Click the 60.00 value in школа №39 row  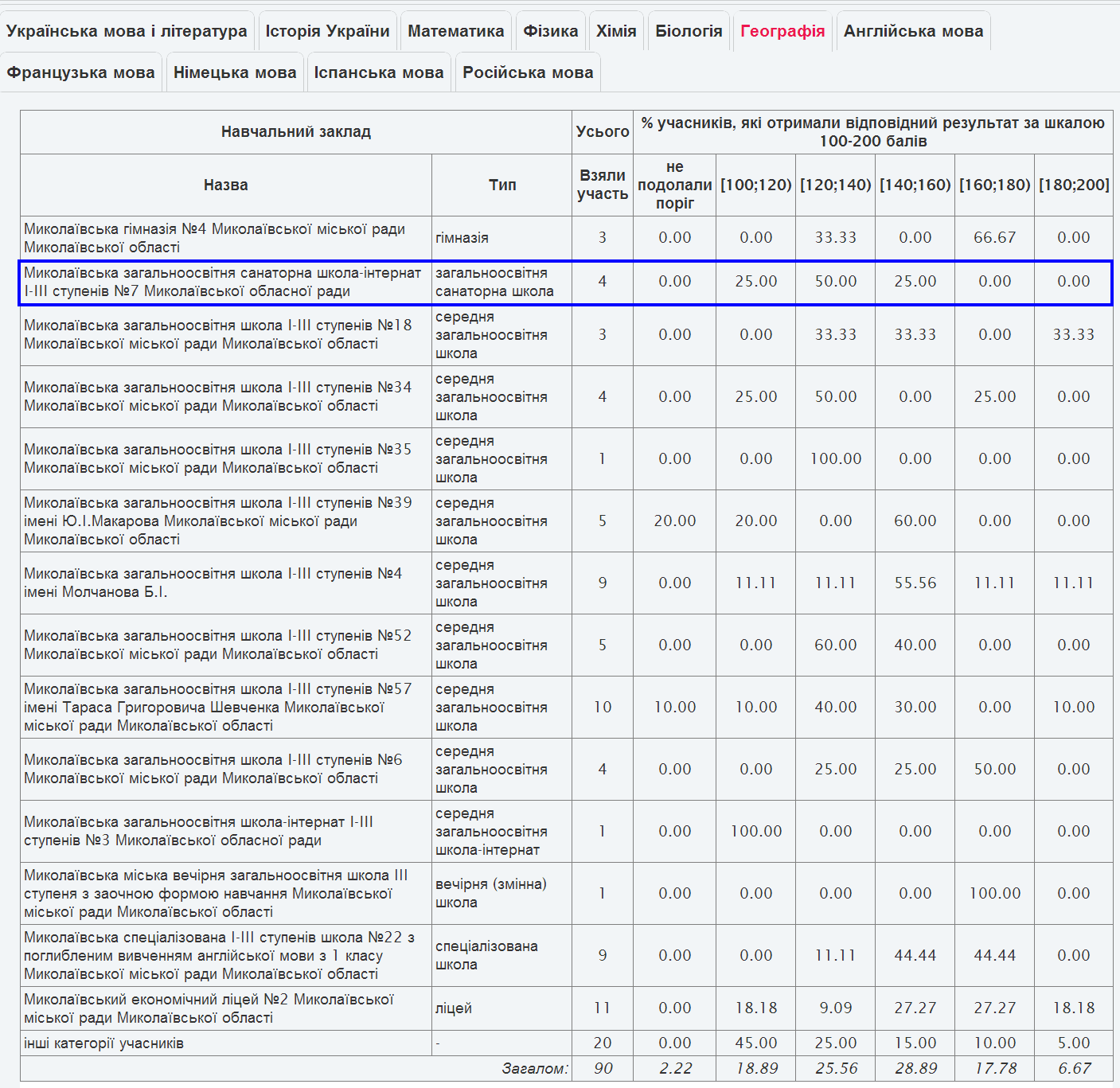[x=915, y=521]
